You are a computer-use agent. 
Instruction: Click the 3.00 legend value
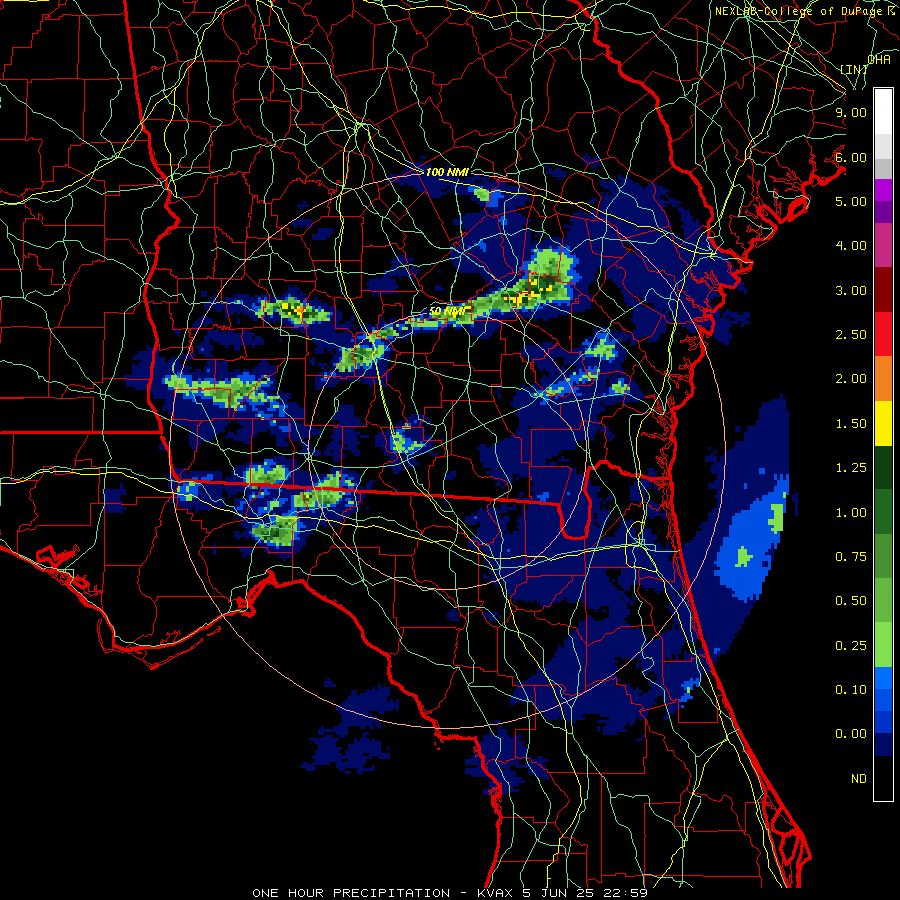coord(851,290)
